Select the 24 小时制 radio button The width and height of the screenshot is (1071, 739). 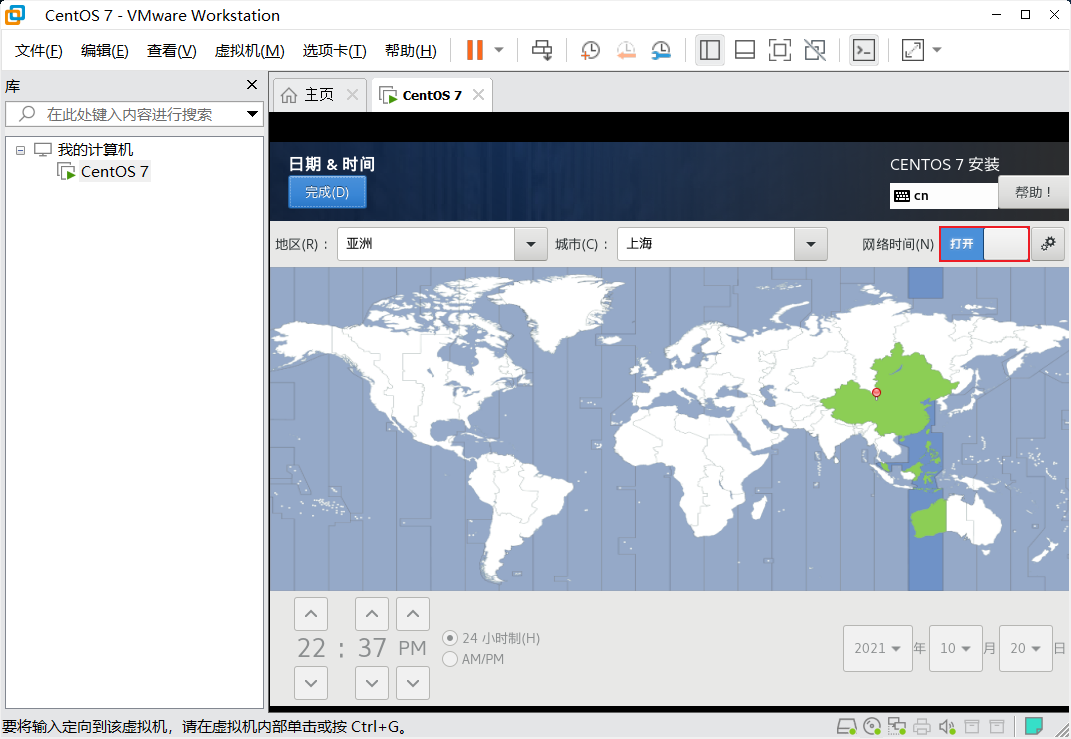(x=449, y=638)
